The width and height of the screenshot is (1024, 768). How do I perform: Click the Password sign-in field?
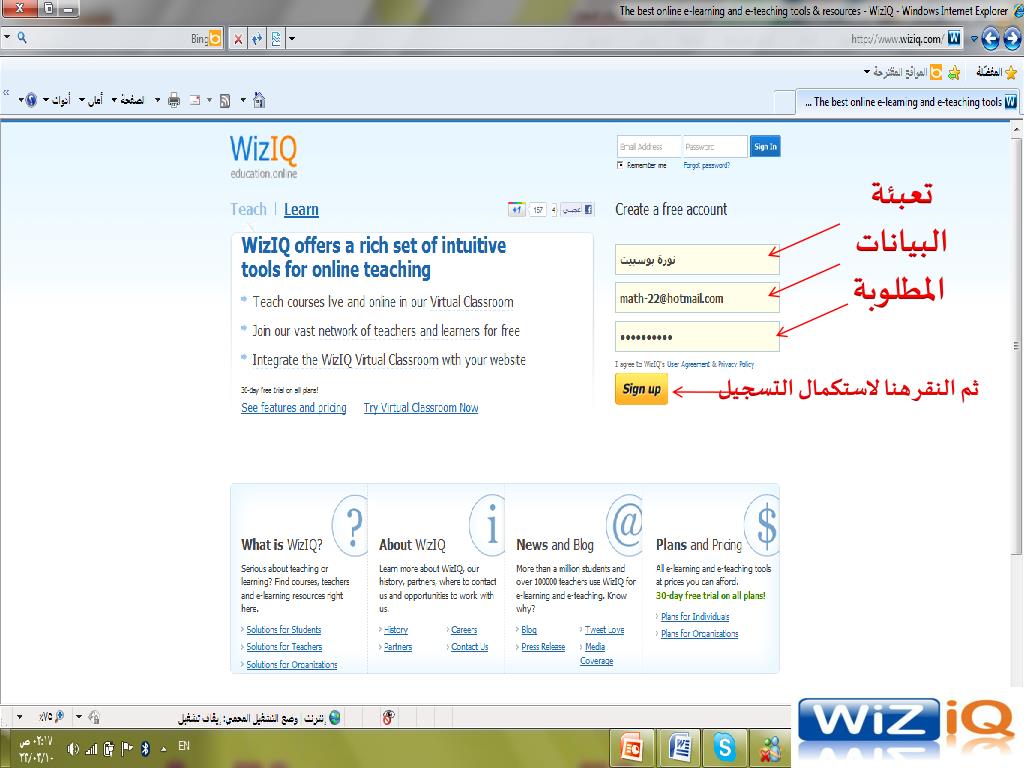[x=715, y=146]
